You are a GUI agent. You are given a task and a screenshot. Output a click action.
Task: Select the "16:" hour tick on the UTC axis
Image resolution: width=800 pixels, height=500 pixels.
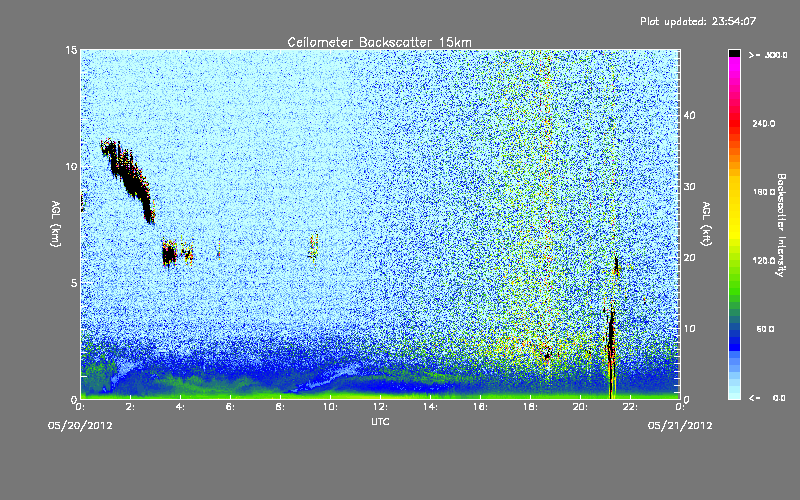(481, 407)
